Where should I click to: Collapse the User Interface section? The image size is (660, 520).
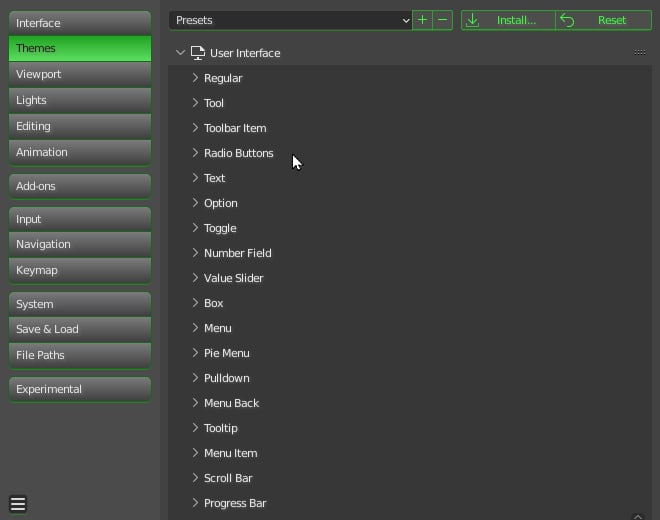180,53
